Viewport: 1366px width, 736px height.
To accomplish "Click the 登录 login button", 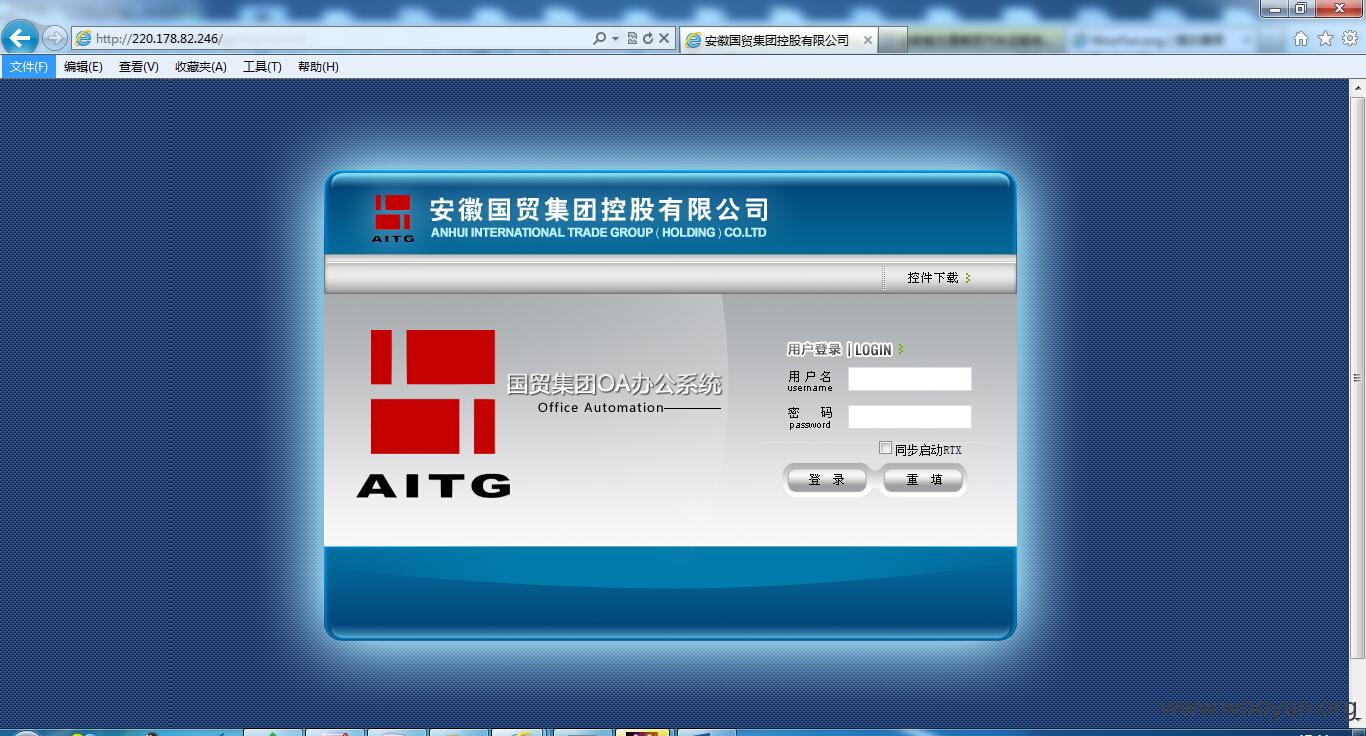I will point(826,480).
